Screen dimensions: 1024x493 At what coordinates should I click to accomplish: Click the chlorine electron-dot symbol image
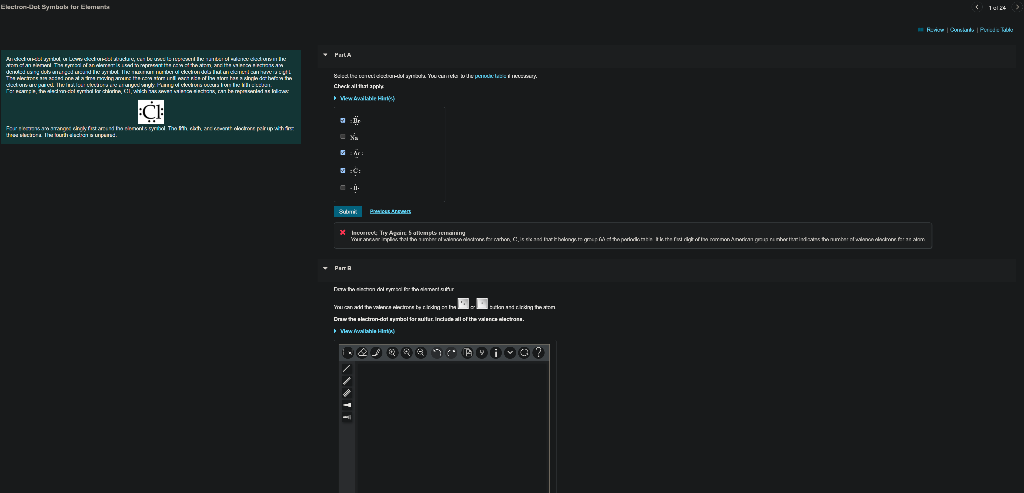151,112
